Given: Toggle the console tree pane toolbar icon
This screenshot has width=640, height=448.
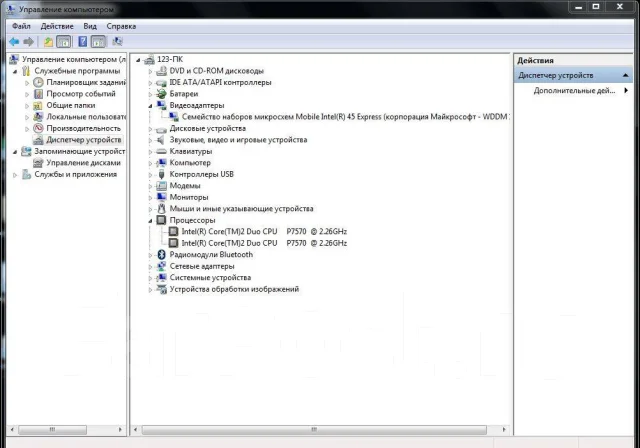Looking at the screenshot, I should [x=63, y=42].
